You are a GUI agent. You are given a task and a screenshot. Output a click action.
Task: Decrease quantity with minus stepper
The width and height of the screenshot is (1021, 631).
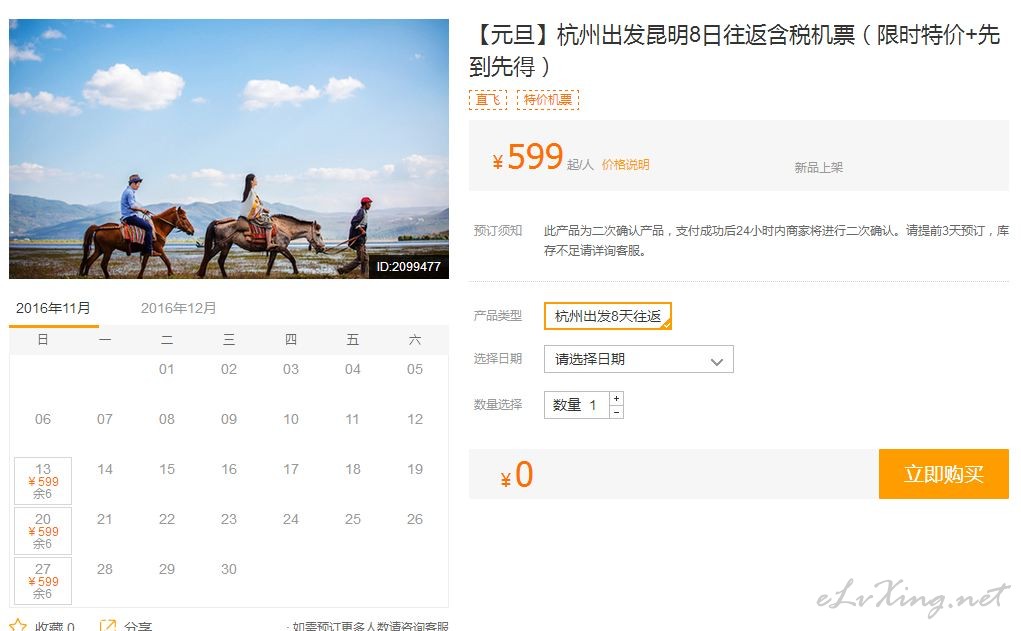[616, 412]
